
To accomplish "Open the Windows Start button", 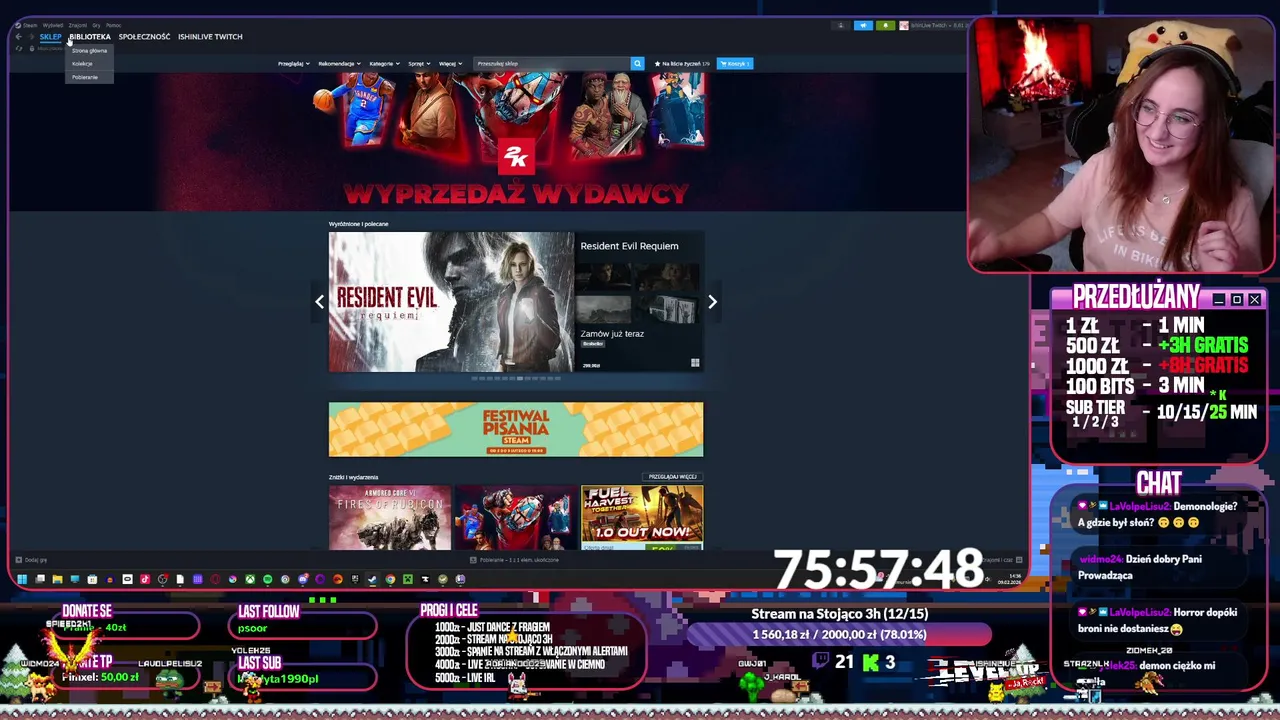I will pyautogui.click(x=22, y=579).
